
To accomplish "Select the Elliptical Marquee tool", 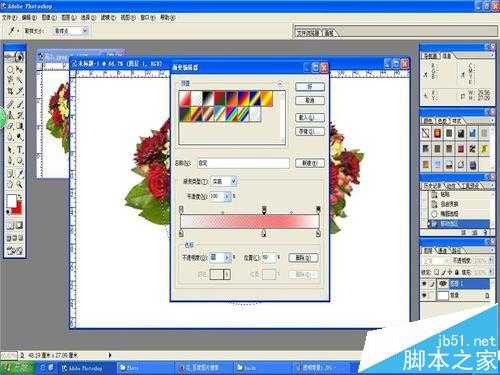I will pos(10,70).
